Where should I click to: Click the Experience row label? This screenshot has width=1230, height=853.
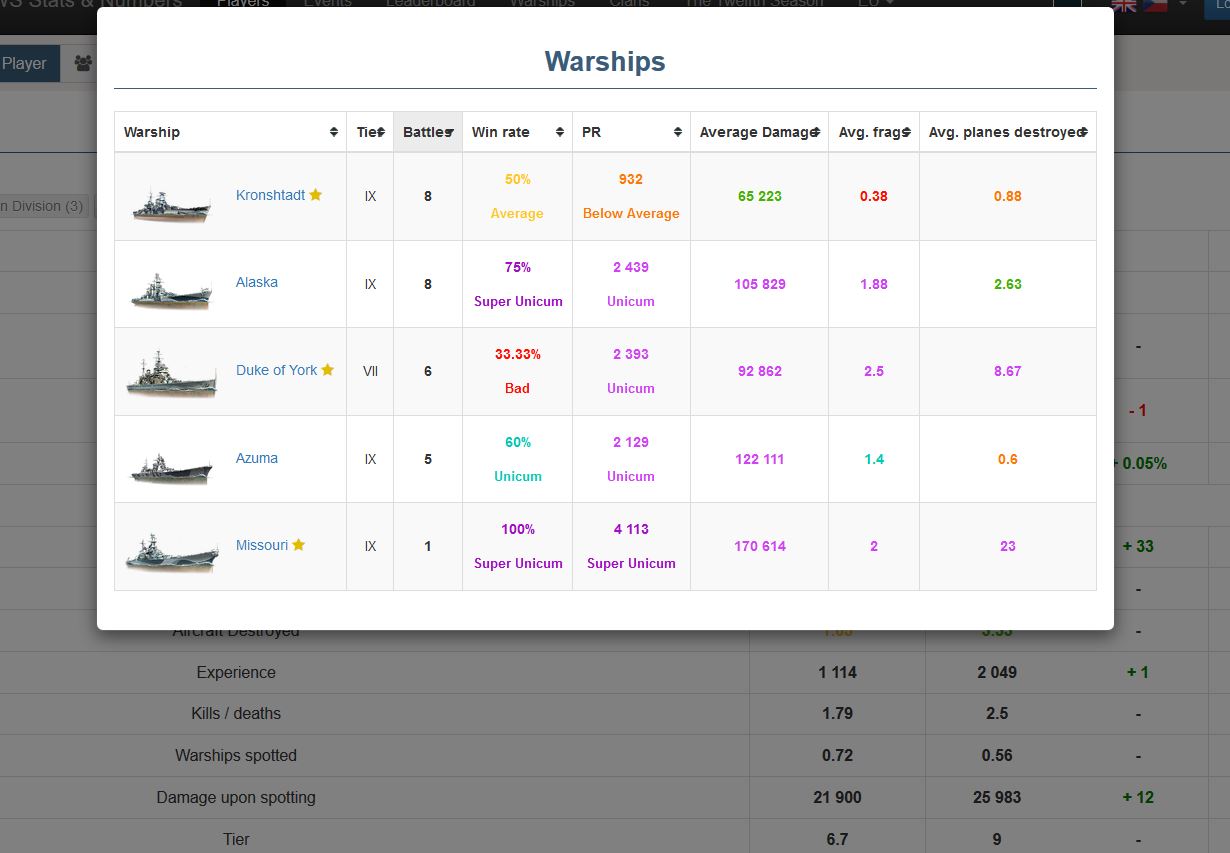(236, 672)
